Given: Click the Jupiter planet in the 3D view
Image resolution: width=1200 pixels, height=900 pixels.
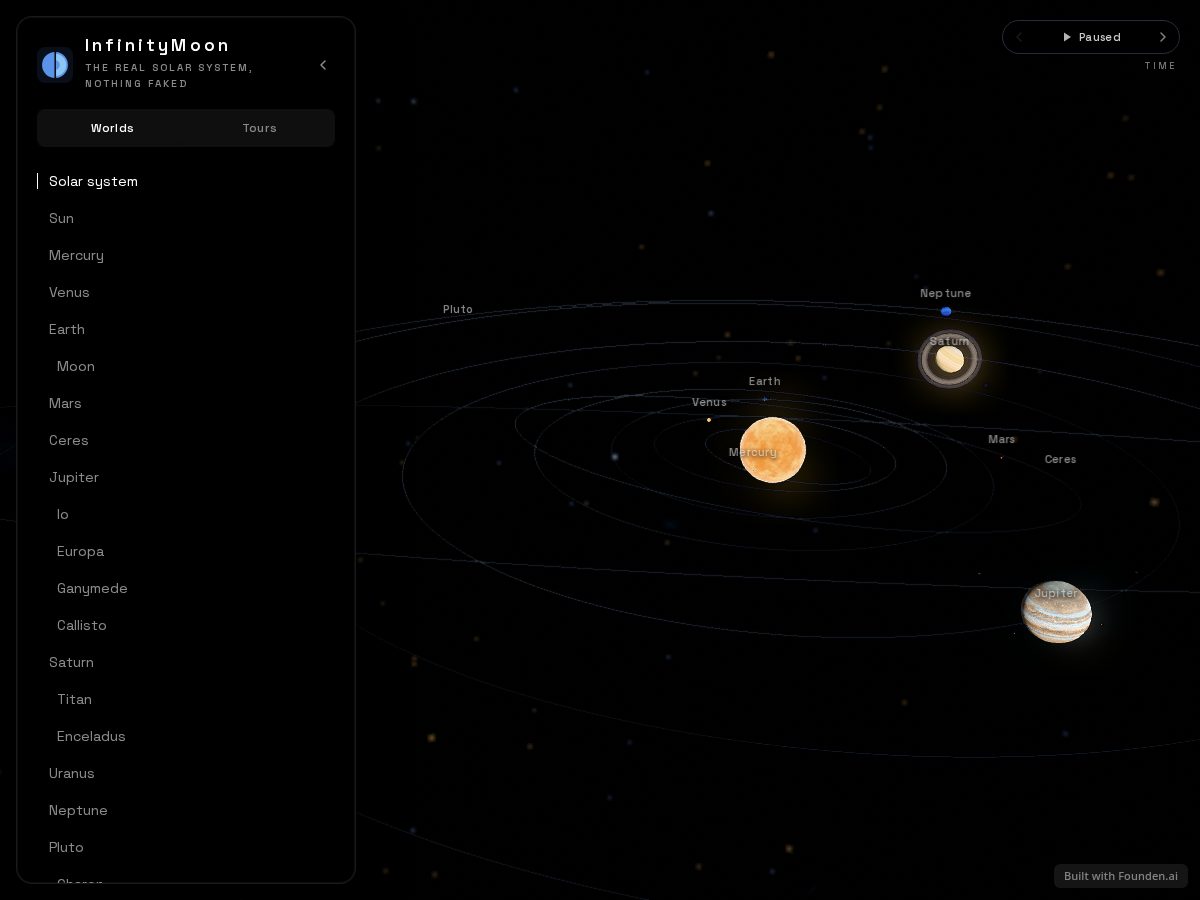Looking at the screenshot, I should (1056, 612).
